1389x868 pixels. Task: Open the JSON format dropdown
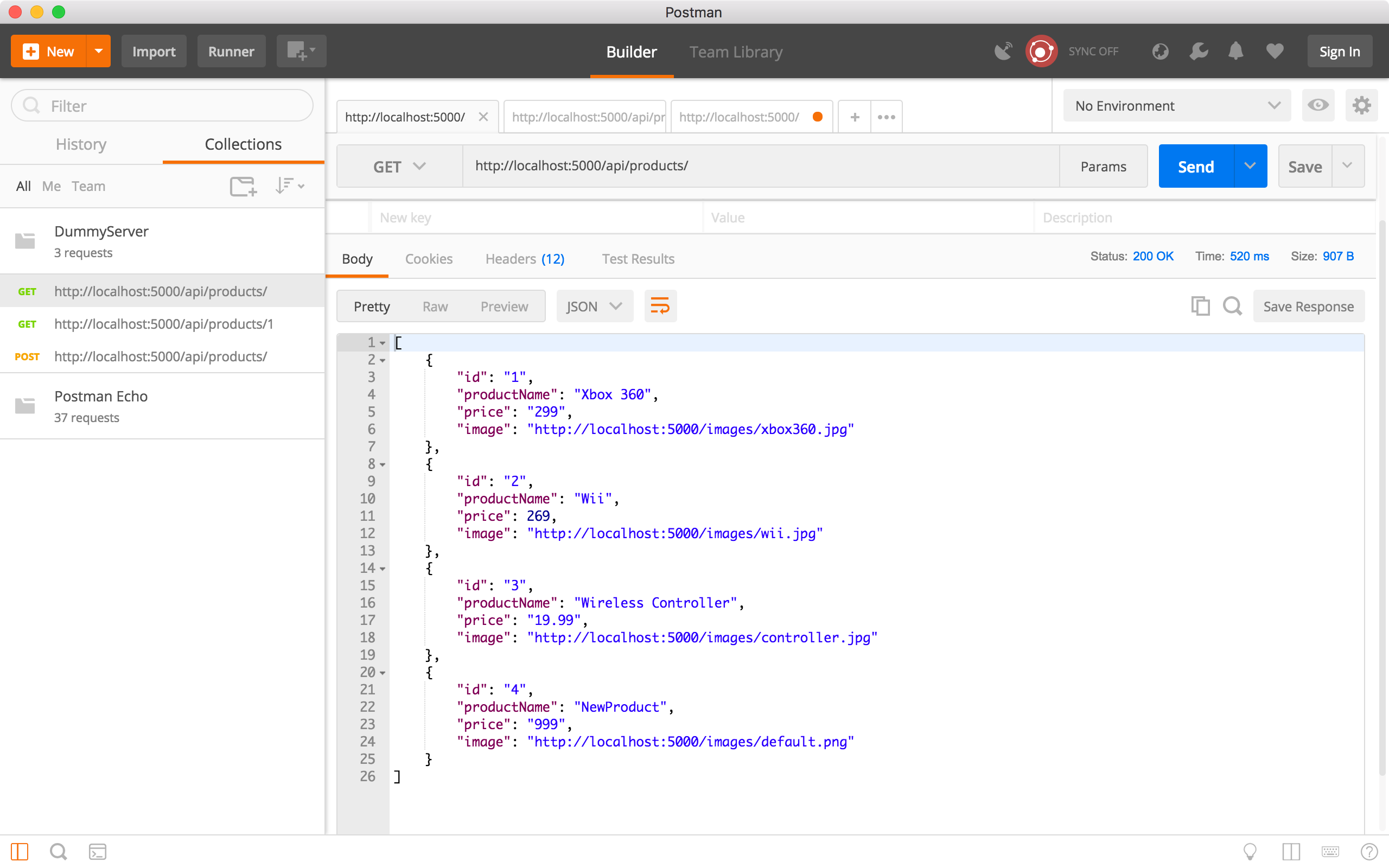point(595,306)
